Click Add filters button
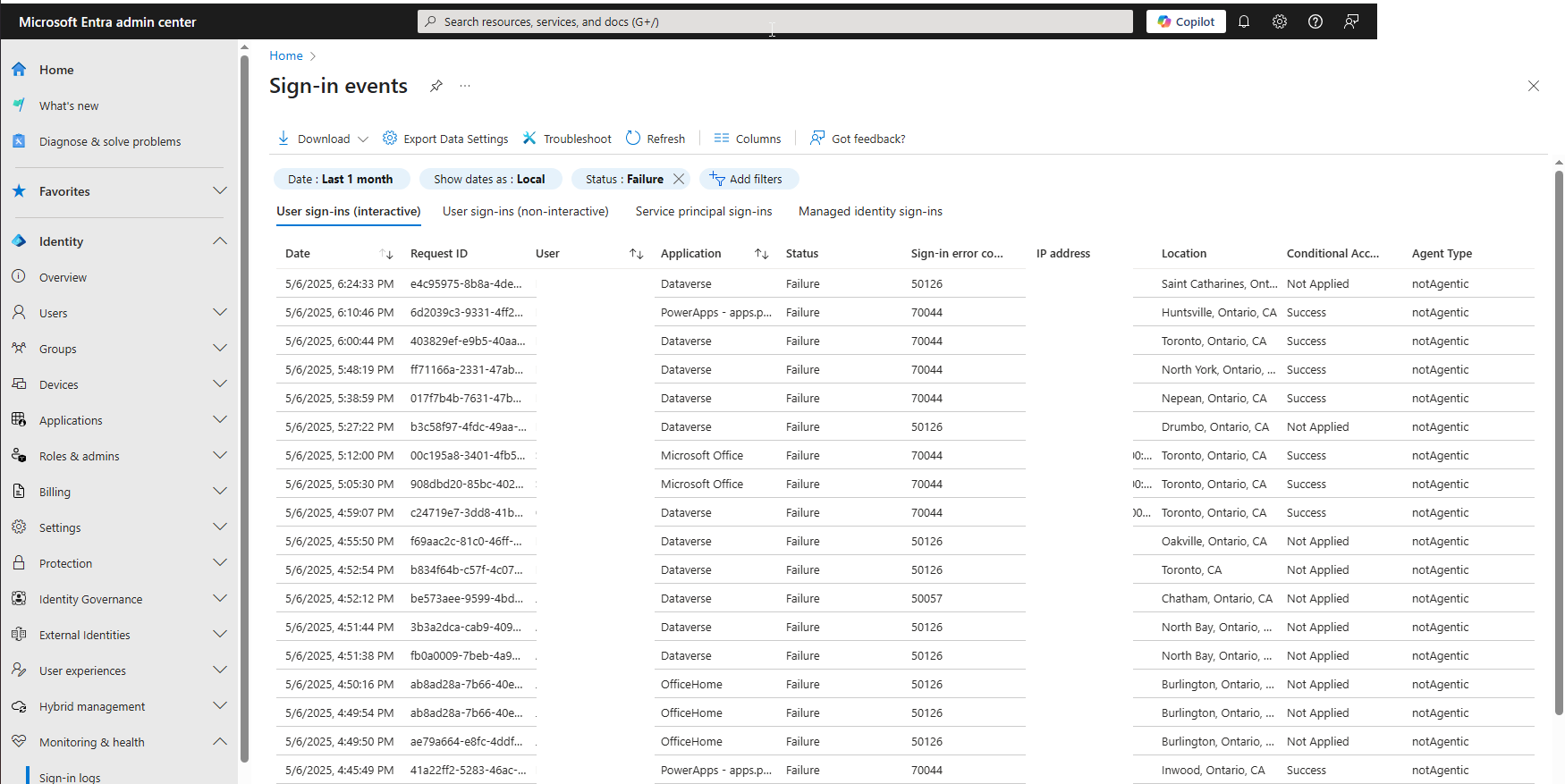This screenshot has height=784, width=1565. tap(749, 179)
